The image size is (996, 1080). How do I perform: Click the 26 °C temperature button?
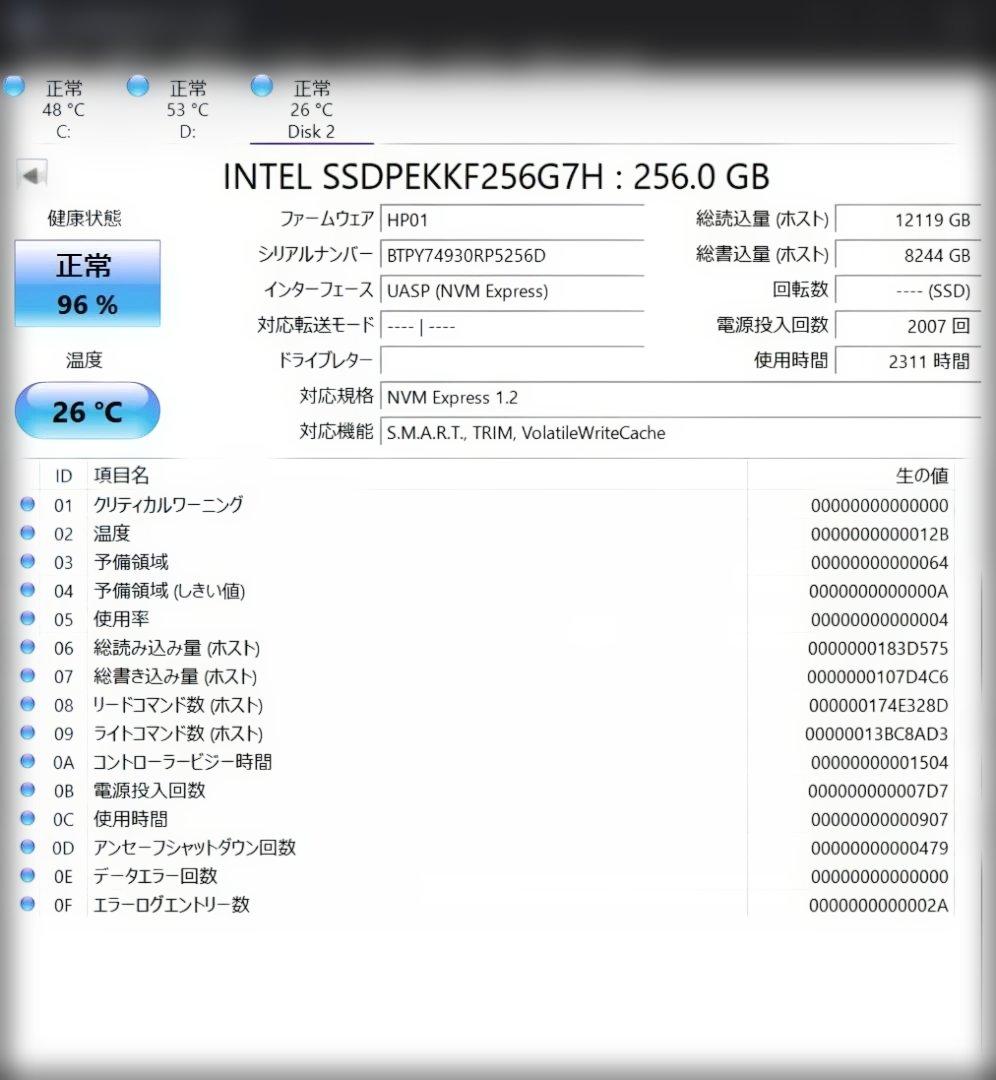[x=87, y=410]
